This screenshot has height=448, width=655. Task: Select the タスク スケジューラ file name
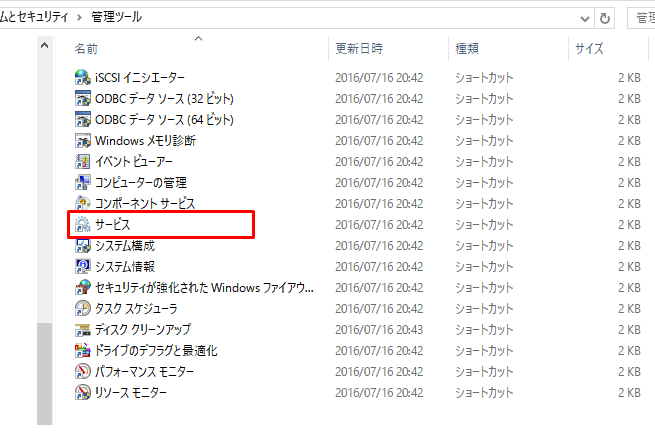(136, 308)
